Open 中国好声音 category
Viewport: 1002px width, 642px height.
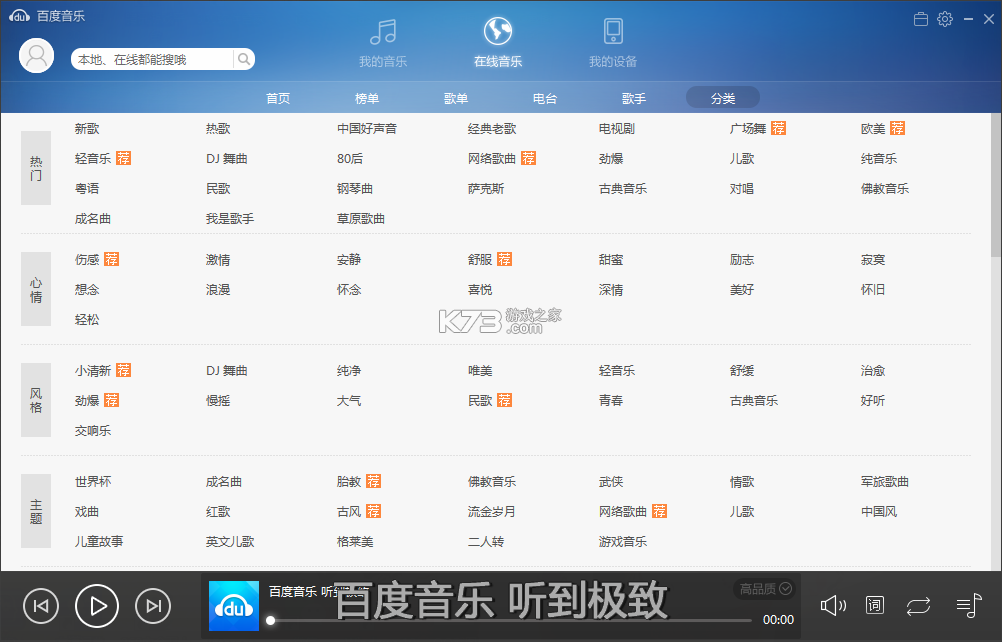(367, 128)
